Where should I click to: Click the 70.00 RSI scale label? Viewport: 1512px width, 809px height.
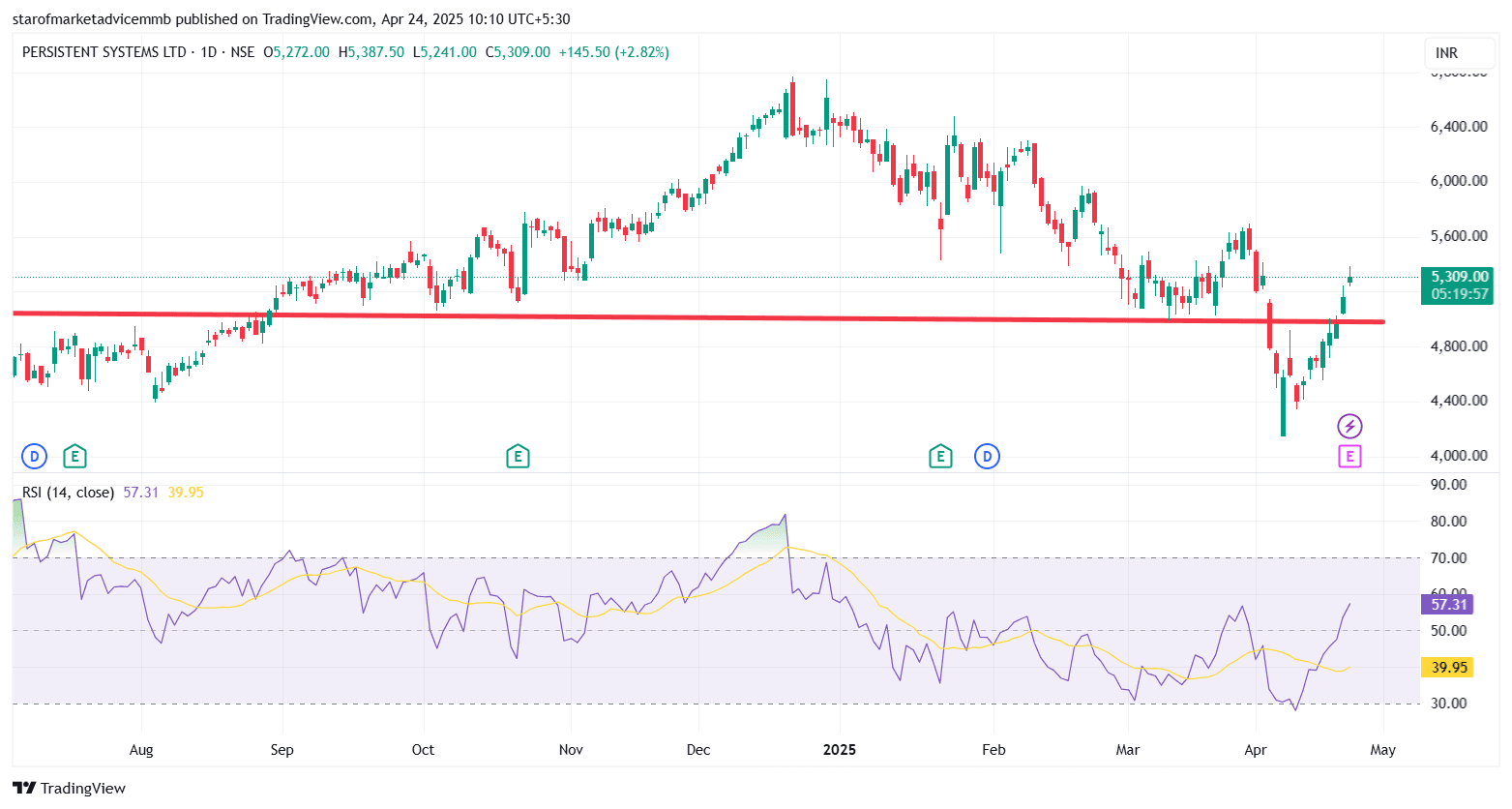tap(1448, 558)
